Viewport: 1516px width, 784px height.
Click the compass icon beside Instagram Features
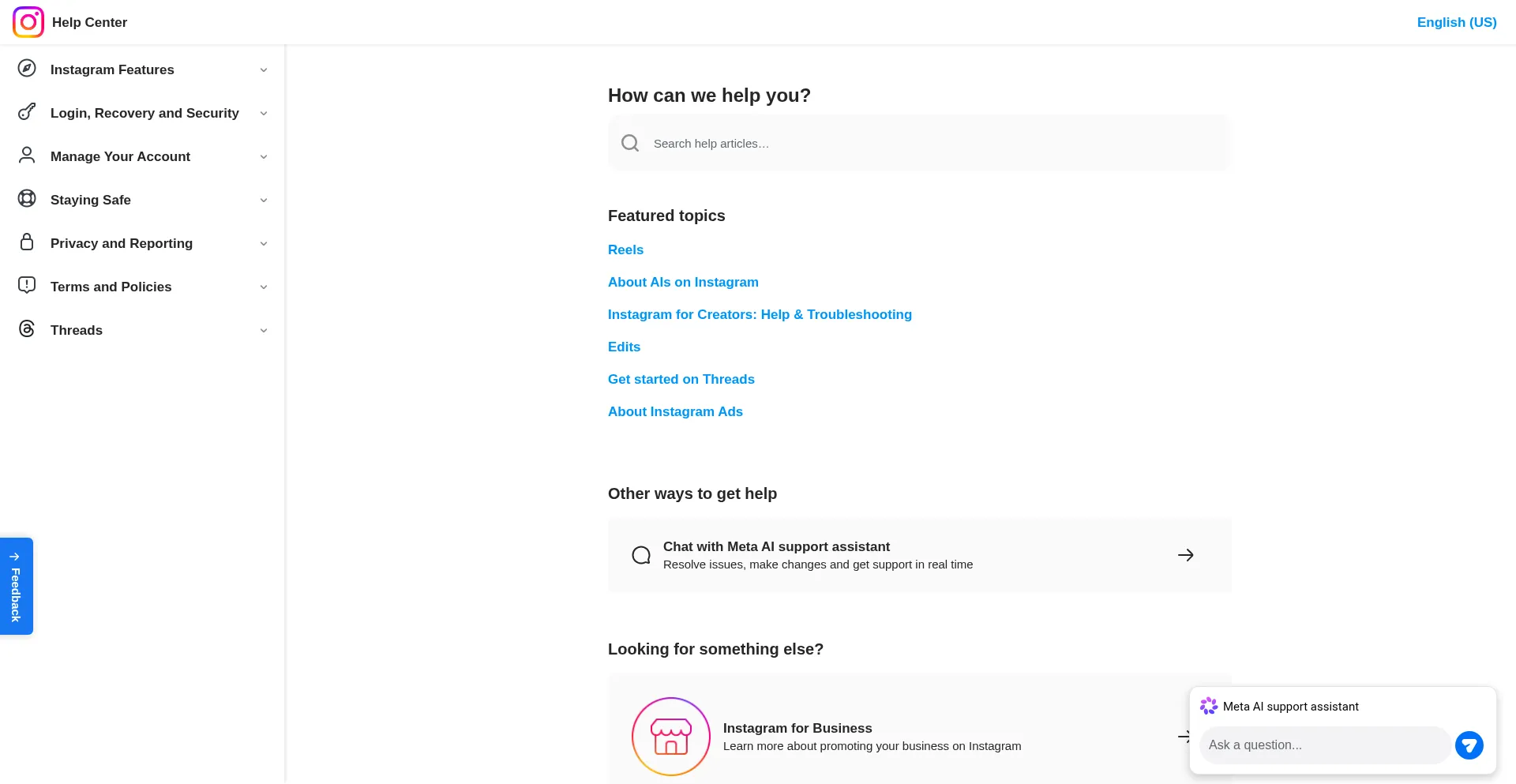pos(27,68)
